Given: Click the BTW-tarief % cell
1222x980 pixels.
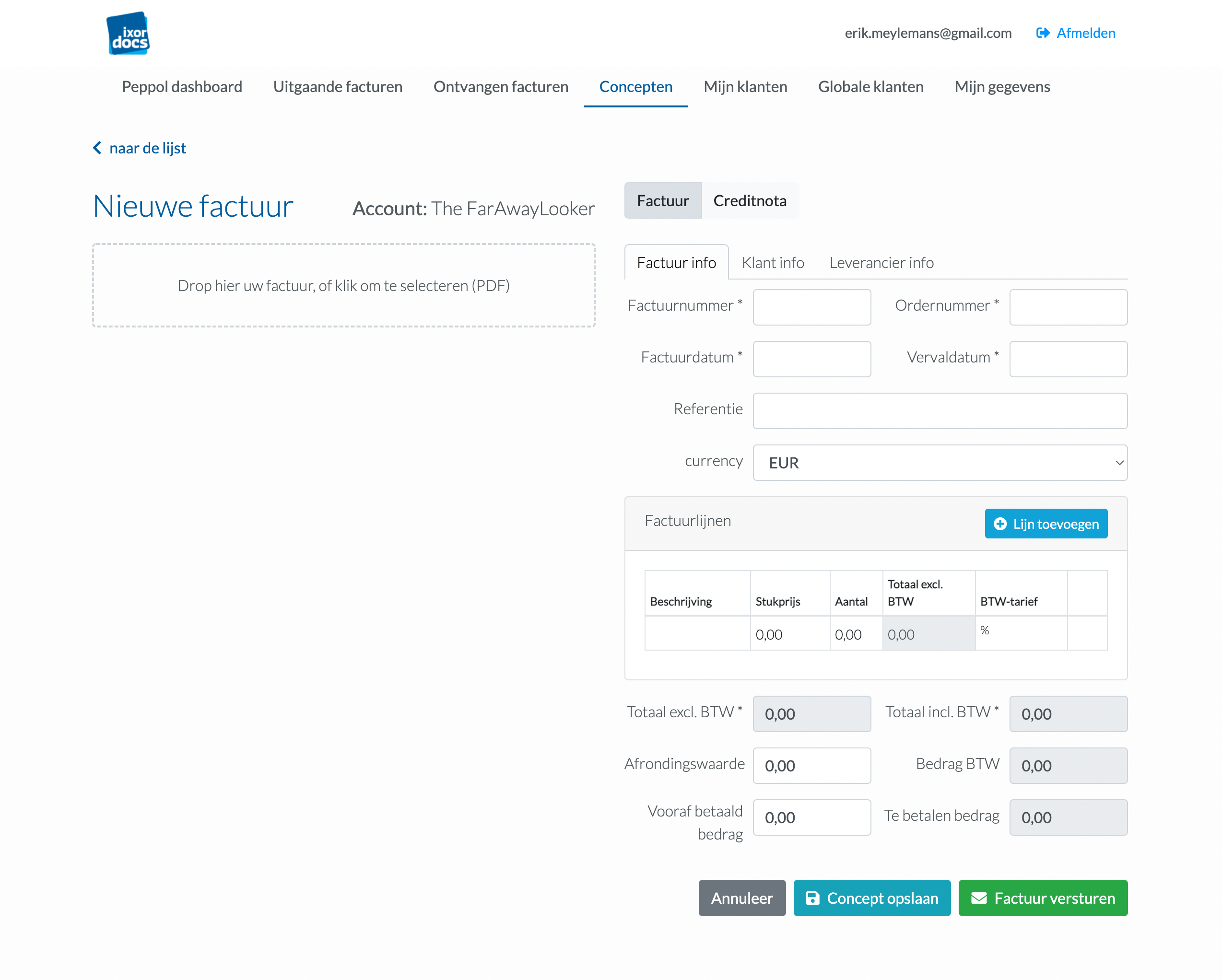Looking at the screenshot, I should pyautogui.click(x=1021, y=633).
